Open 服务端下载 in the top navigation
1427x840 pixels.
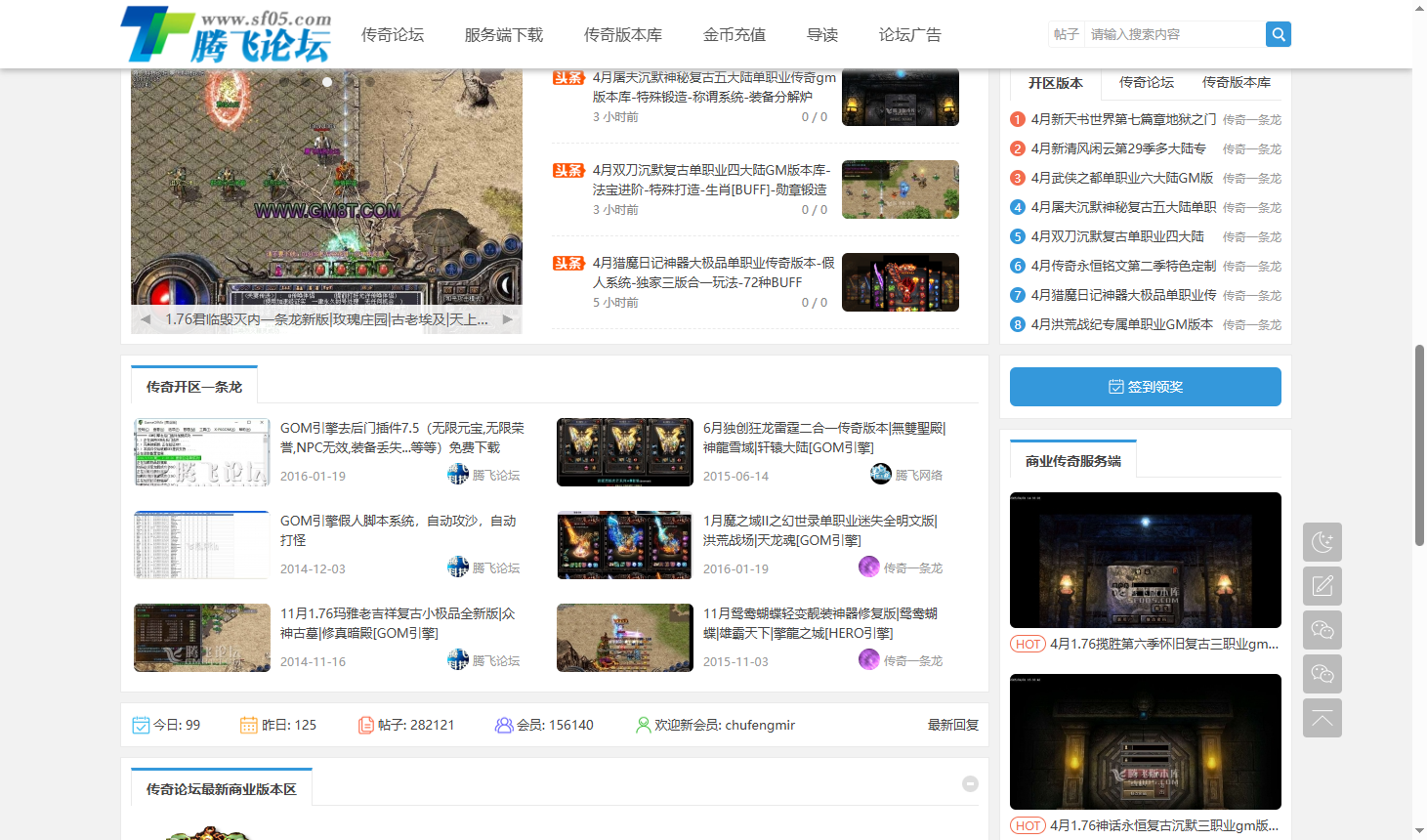(x=504, y=35)
